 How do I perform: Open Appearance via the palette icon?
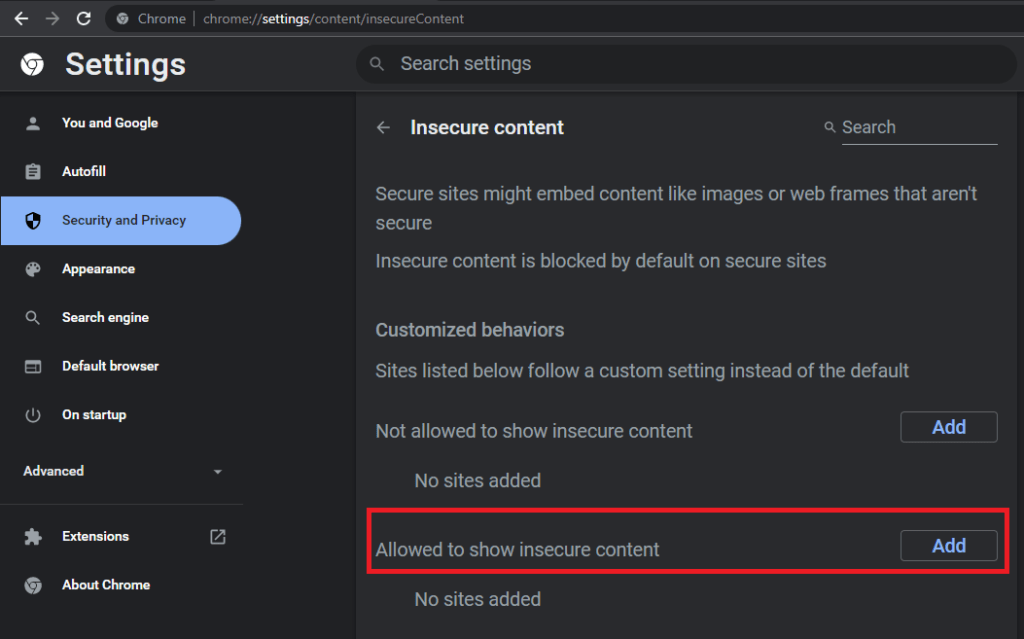pos(33,268)
